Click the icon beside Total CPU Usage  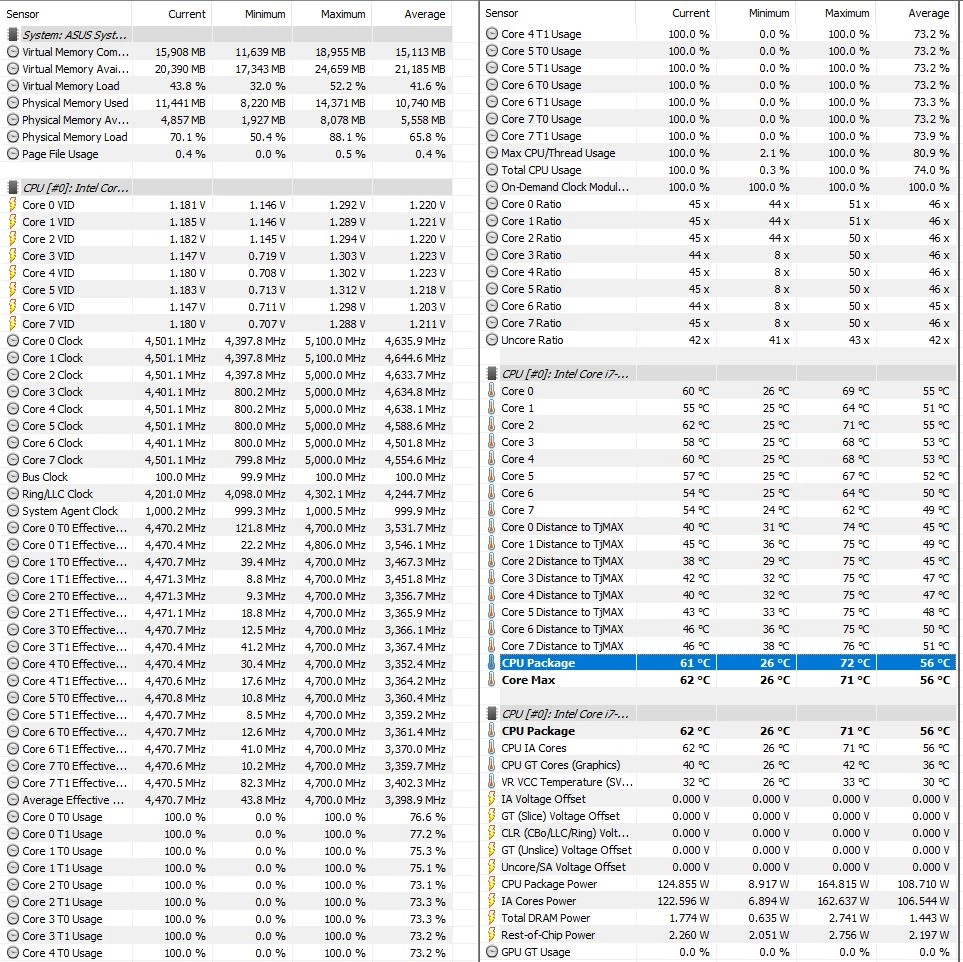pyautogui.click(x=491, y=170)
